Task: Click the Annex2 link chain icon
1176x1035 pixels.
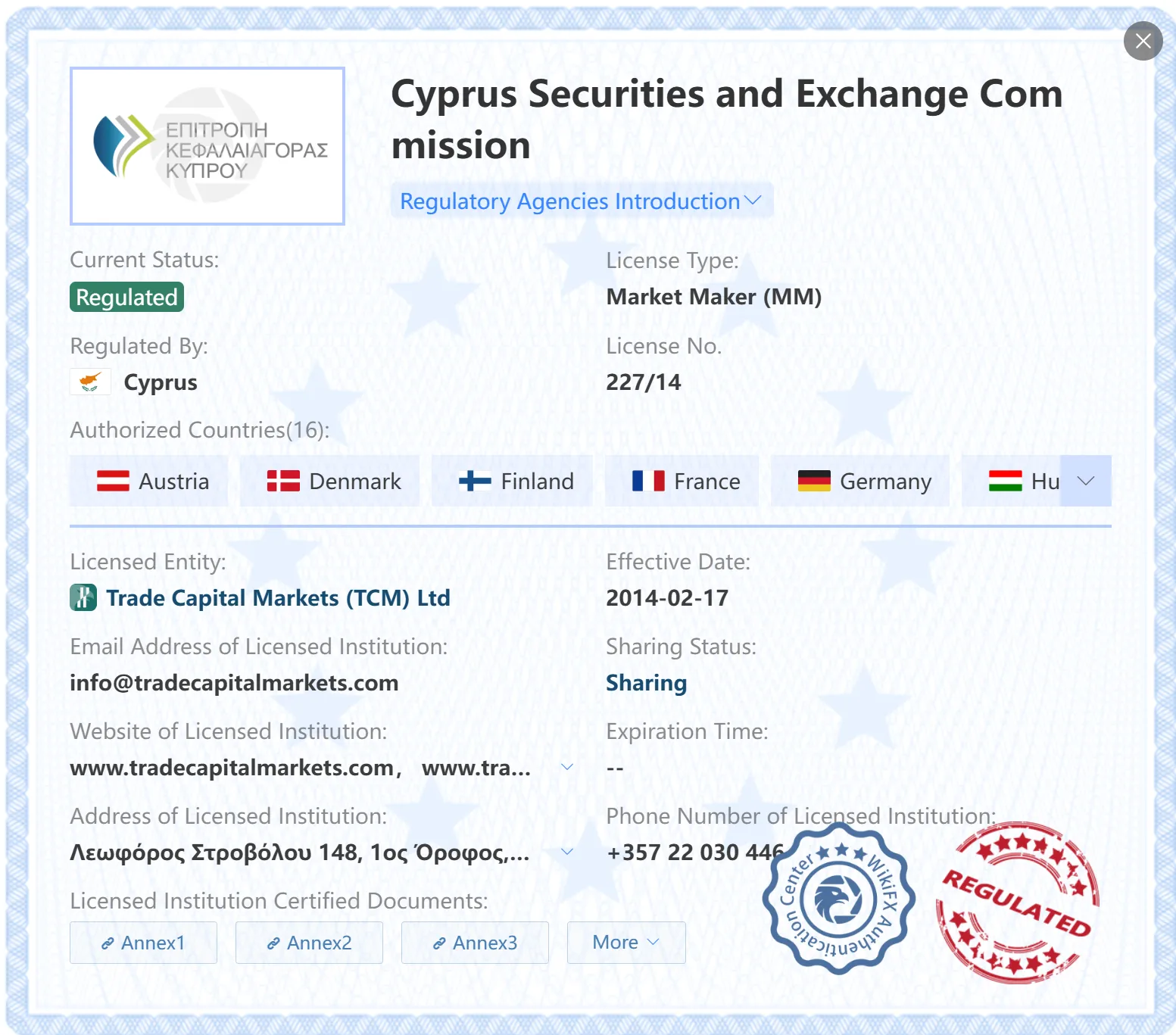Action: pyautogui.click(x=273, y=943)
